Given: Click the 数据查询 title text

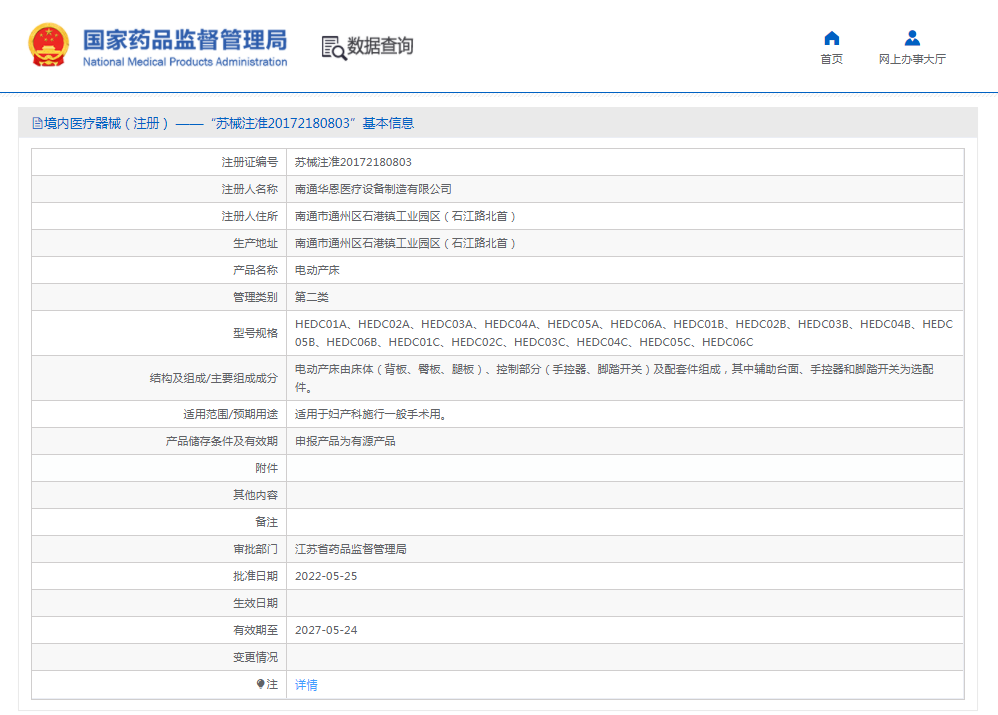Looking at the screenshot, I should point(380,46).
